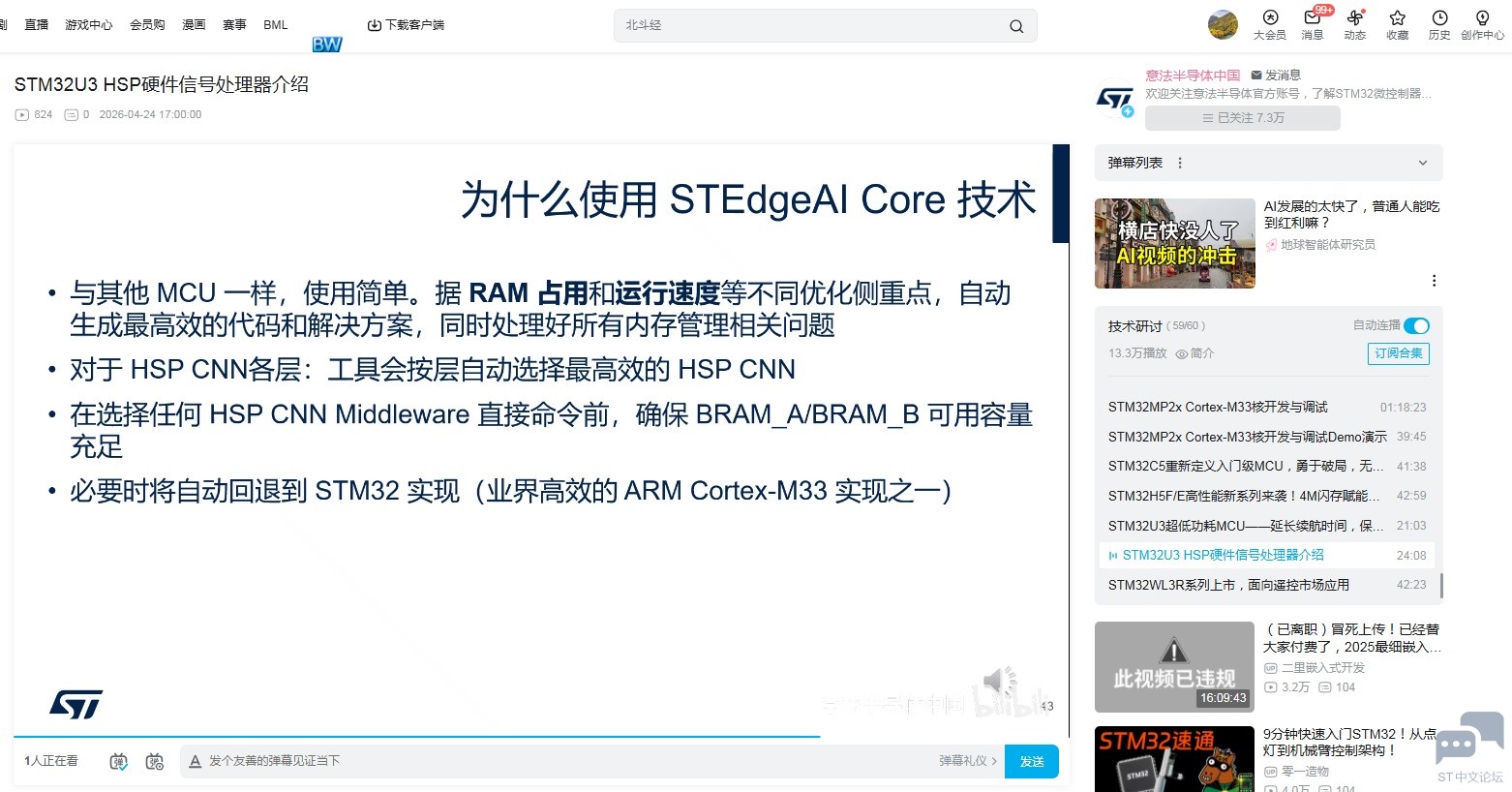
Task: Click the video play count icon
Action: pyautogui.click(x=22, y=114)
